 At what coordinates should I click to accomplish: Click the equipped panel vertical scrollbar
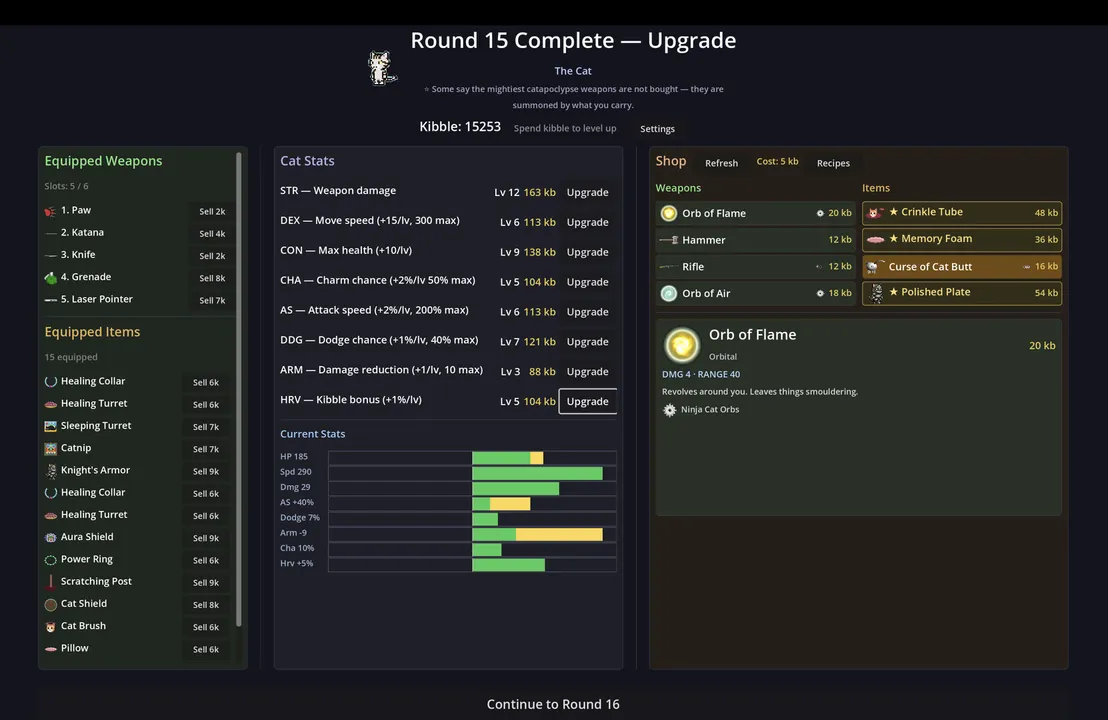point(239,389)
